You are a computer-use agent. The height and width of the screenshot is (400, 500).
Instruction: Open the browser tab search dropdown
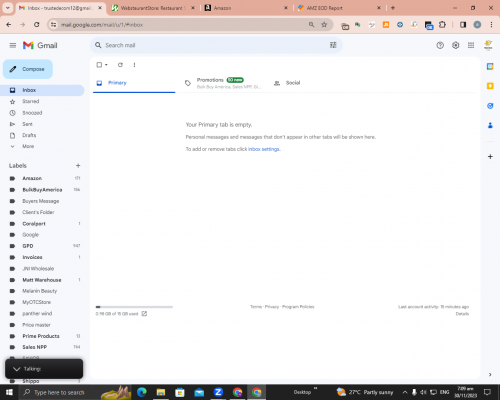[7, 8]
